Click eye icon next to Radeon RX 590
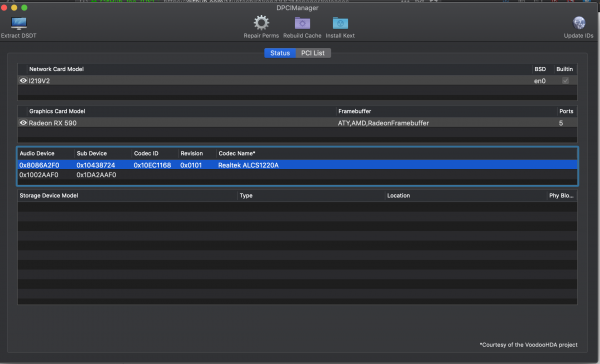The width and height of the screenshot is (600, 364). pyautogui.click(x=23, y=123)
